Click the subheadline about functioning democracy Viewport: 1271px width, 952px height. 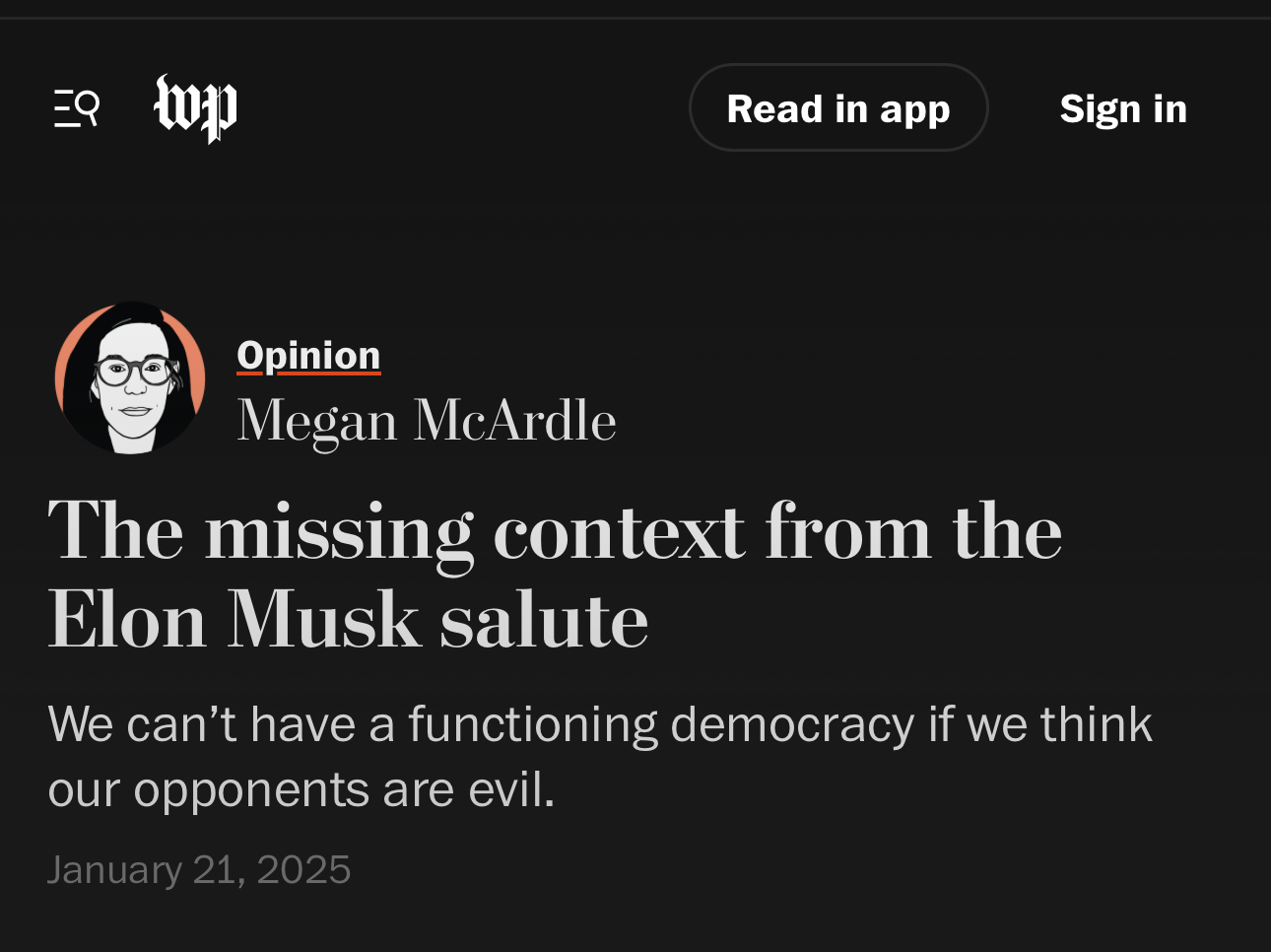coord(599,756)
